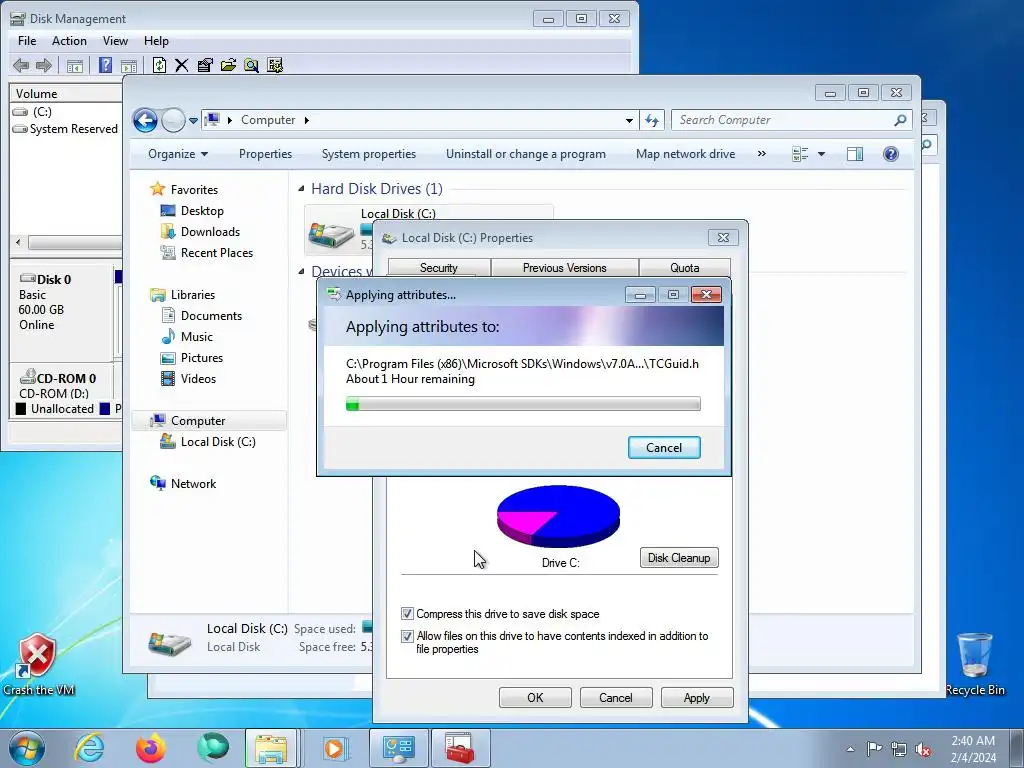This screenshot has height=768, width=1024.
Task: Click the blue Help icon in Explorer toolbar
Action: [x=891, y=154]
